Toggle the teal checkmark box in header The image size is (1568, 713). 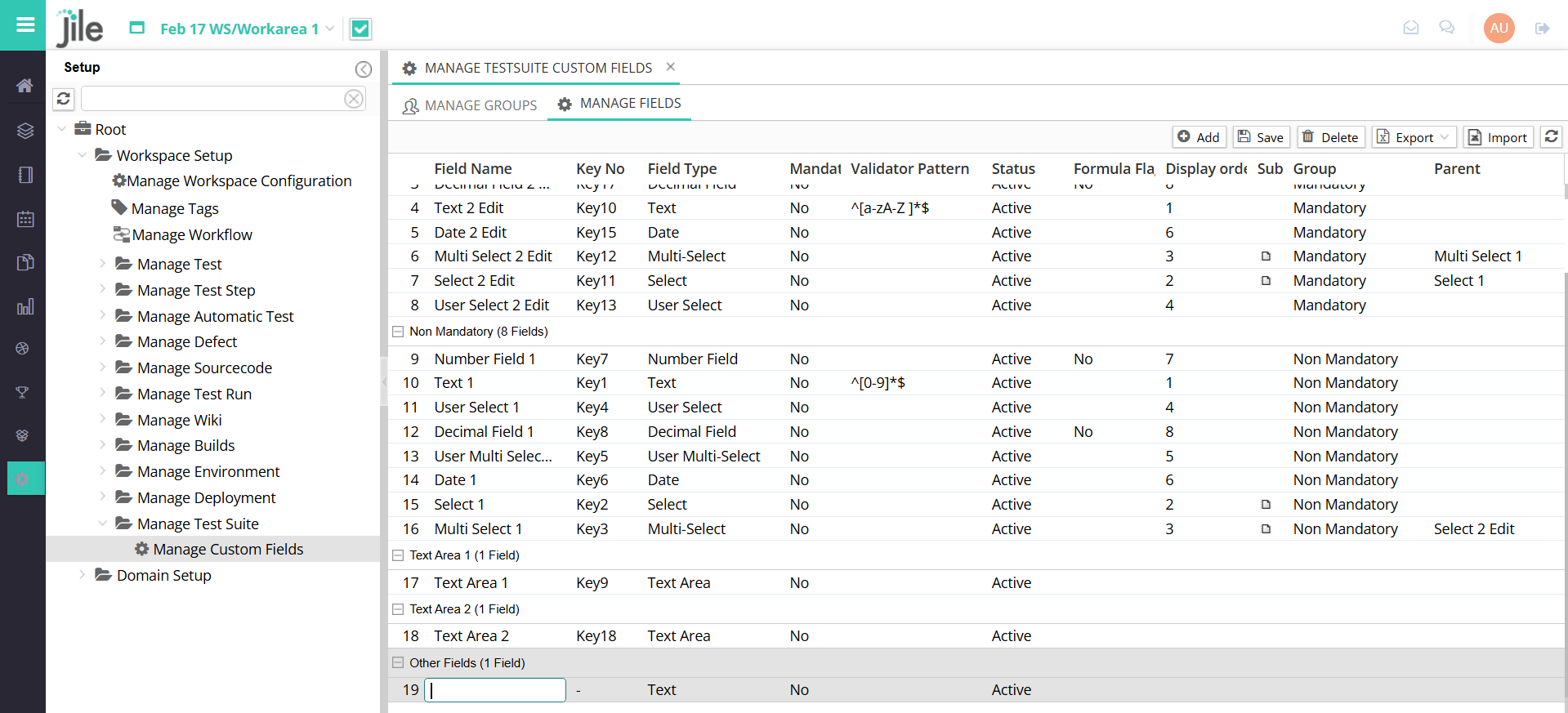point(360,29)
